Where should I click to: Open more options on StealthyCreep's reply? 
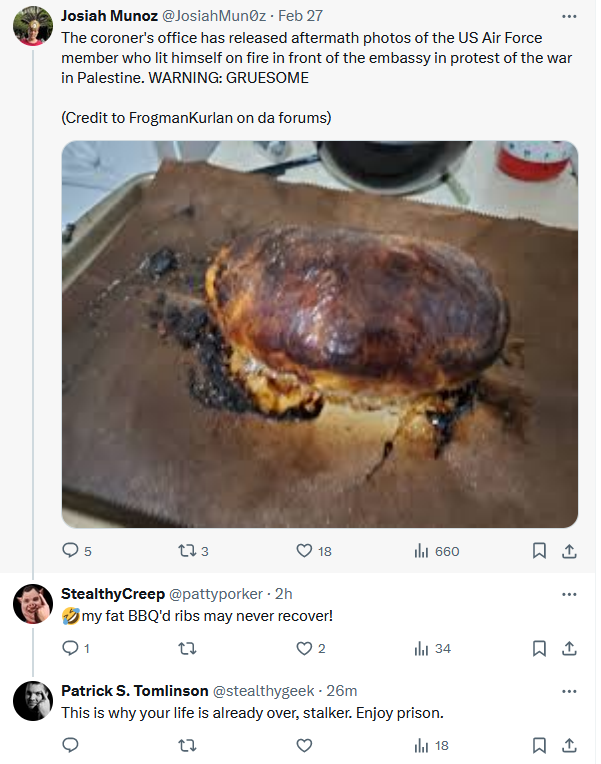pos(569,594)
